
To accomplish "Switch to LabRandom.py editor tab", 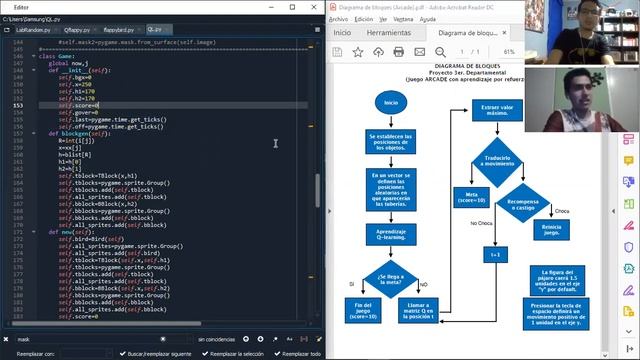I will point(33,30).
